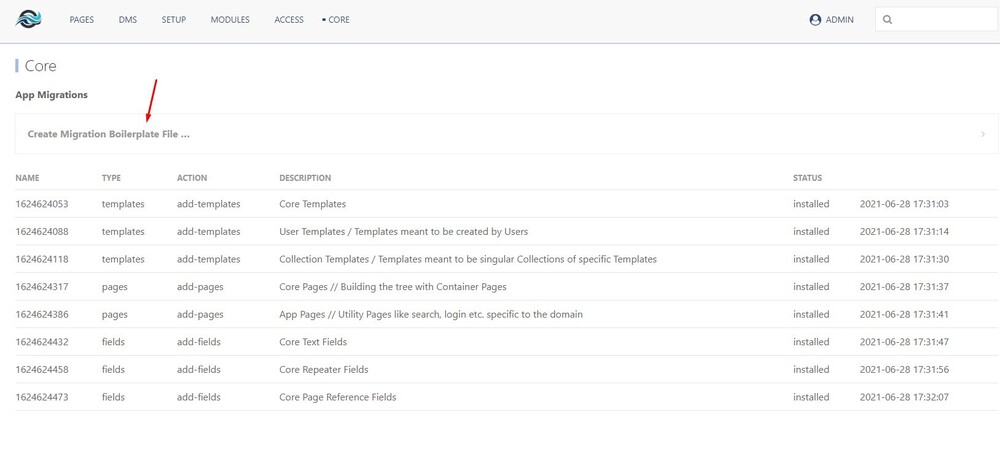Click the ADMIN user link

coord(839,19)
